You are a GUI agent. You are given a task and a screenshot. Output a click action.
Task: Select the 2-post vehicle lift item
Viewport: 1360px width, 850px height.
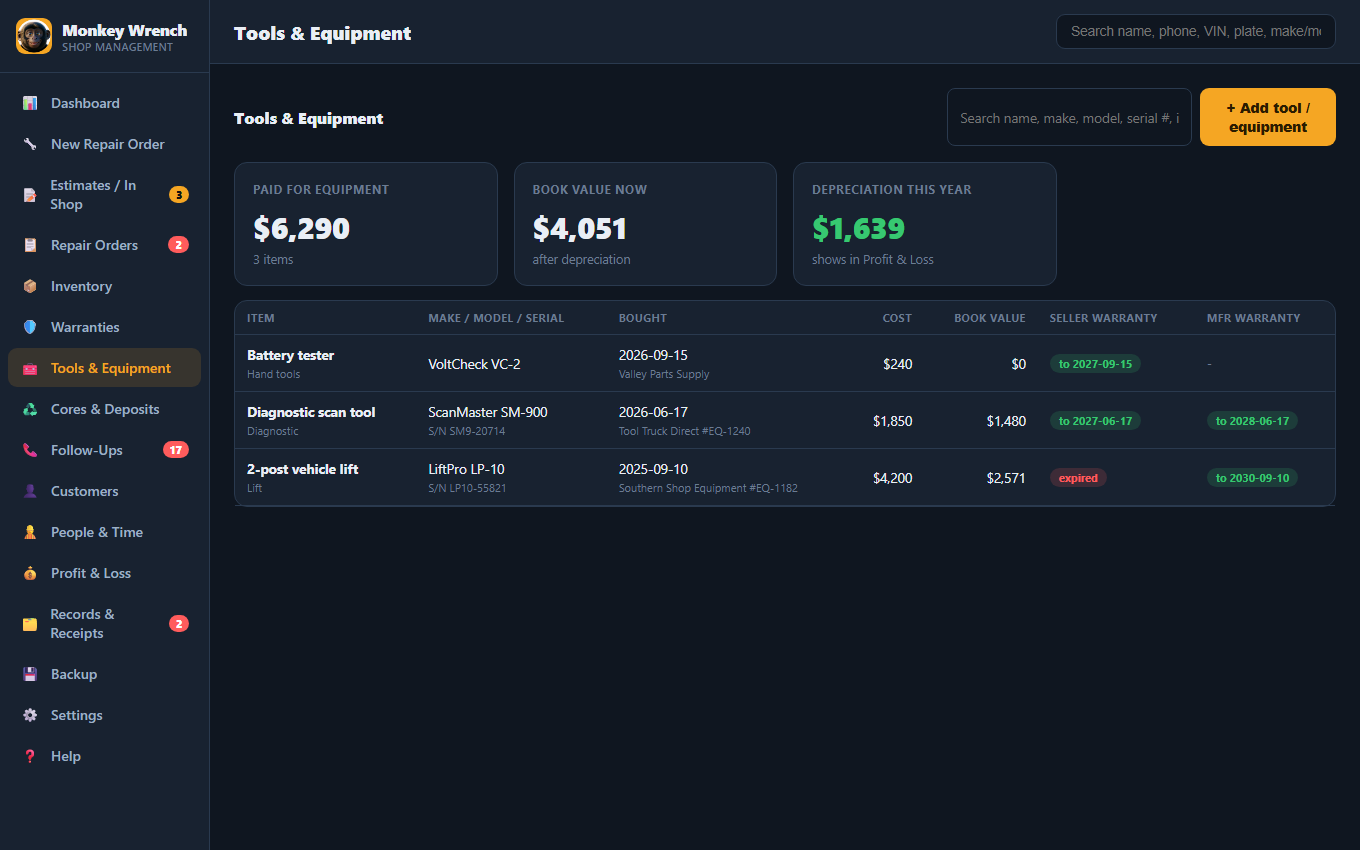(784, 477)
